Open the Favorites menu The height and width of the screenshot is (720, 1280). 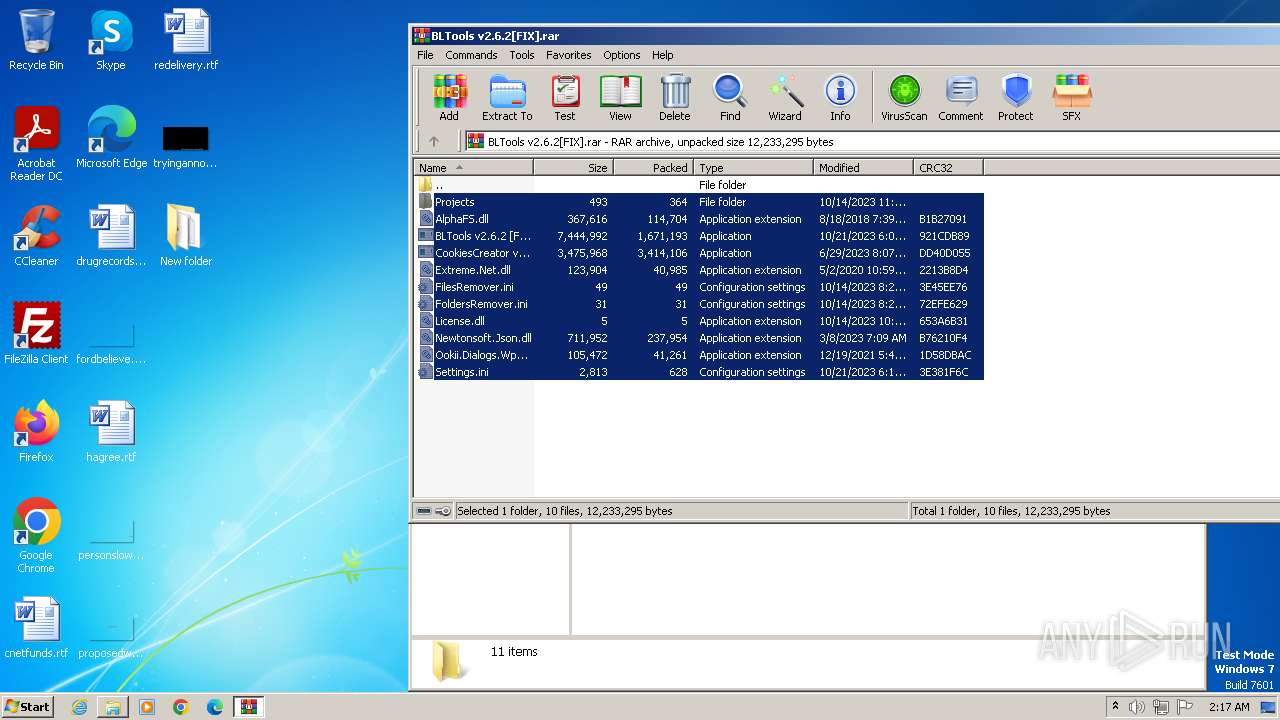[x=569, y=55]
